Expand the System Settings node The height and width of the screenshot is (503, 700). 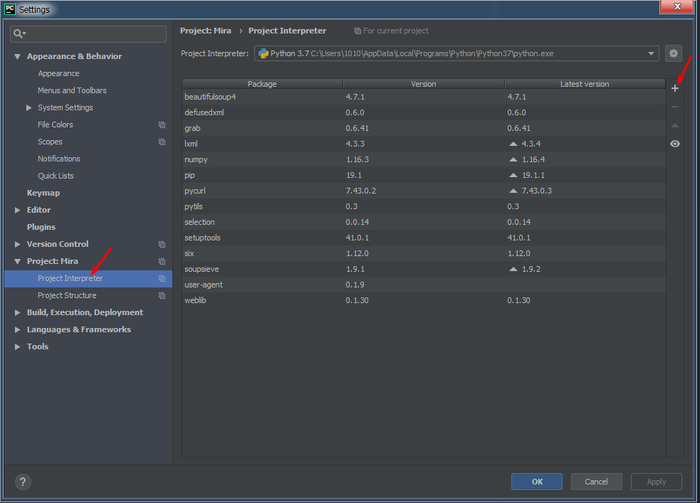tap(29, 108)
